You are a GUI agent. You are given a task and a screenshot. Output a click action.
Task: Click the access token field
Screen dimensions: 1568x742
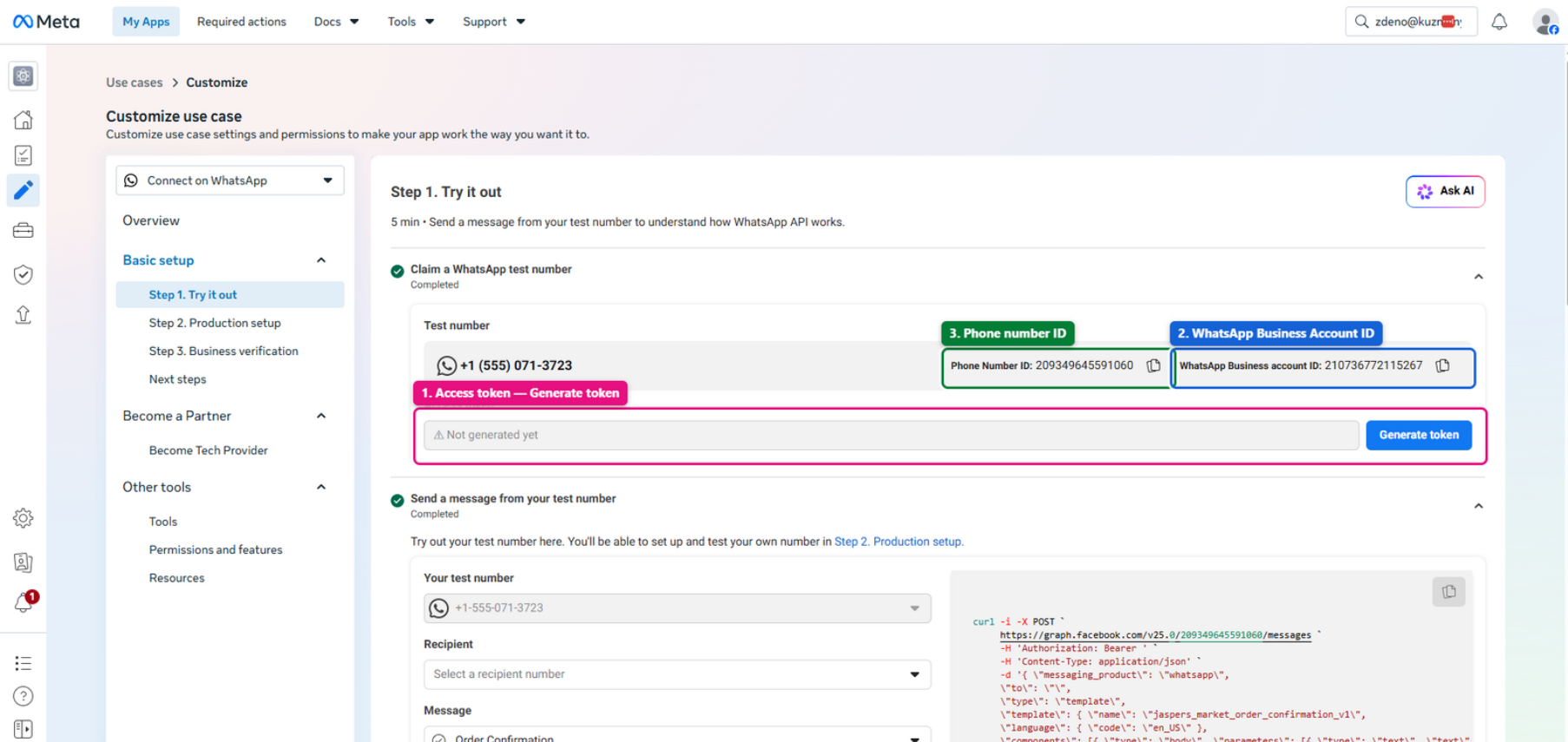pyautogui.click(x=891, y=435)
